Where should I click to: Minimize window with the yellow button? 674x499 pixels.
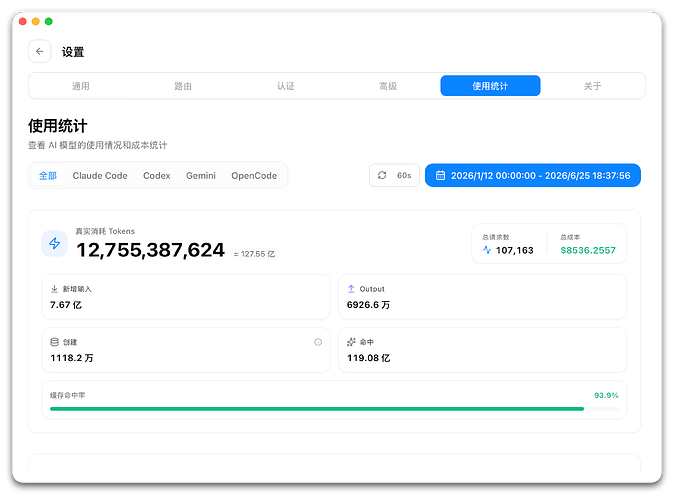36,21
